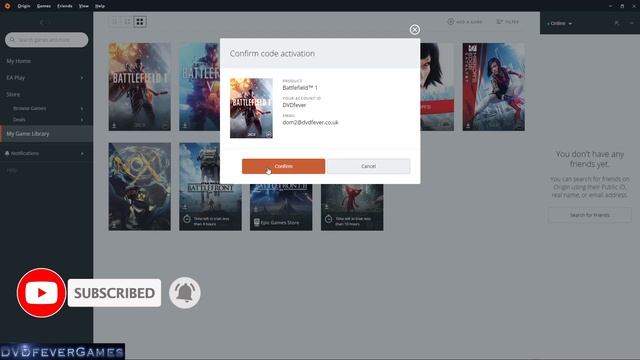
Task: Open Browse Games in Store
Action: (29, 108)
